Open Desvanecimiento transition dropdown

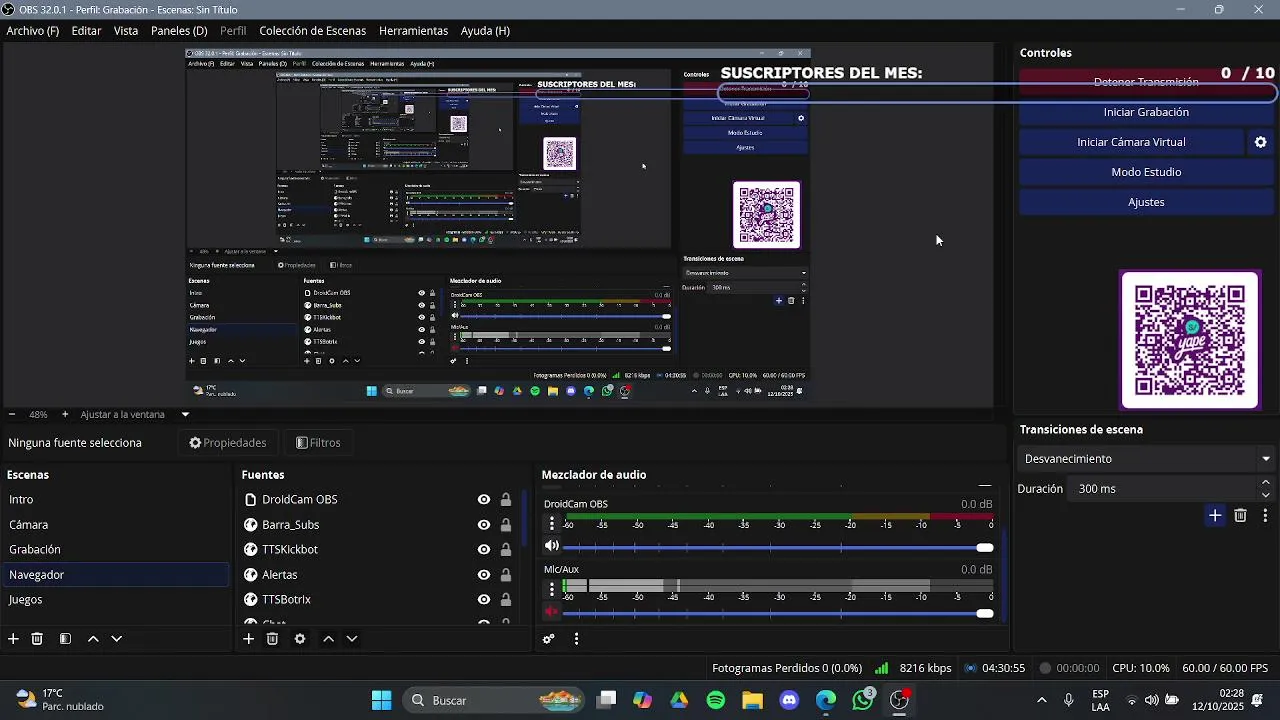(1146, 459)
